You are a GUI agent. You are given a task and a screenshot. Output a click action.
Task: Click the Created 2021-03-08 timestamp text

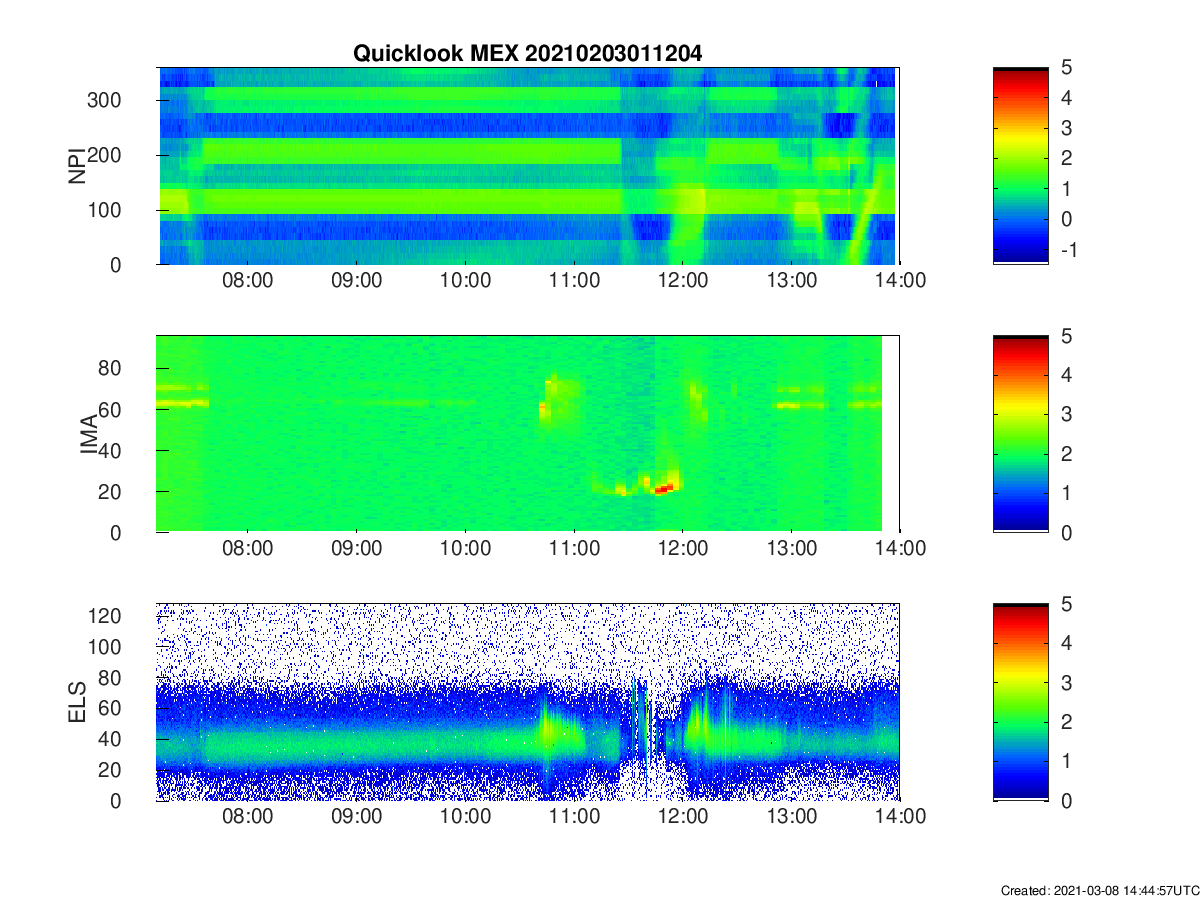pos(1100,890)
